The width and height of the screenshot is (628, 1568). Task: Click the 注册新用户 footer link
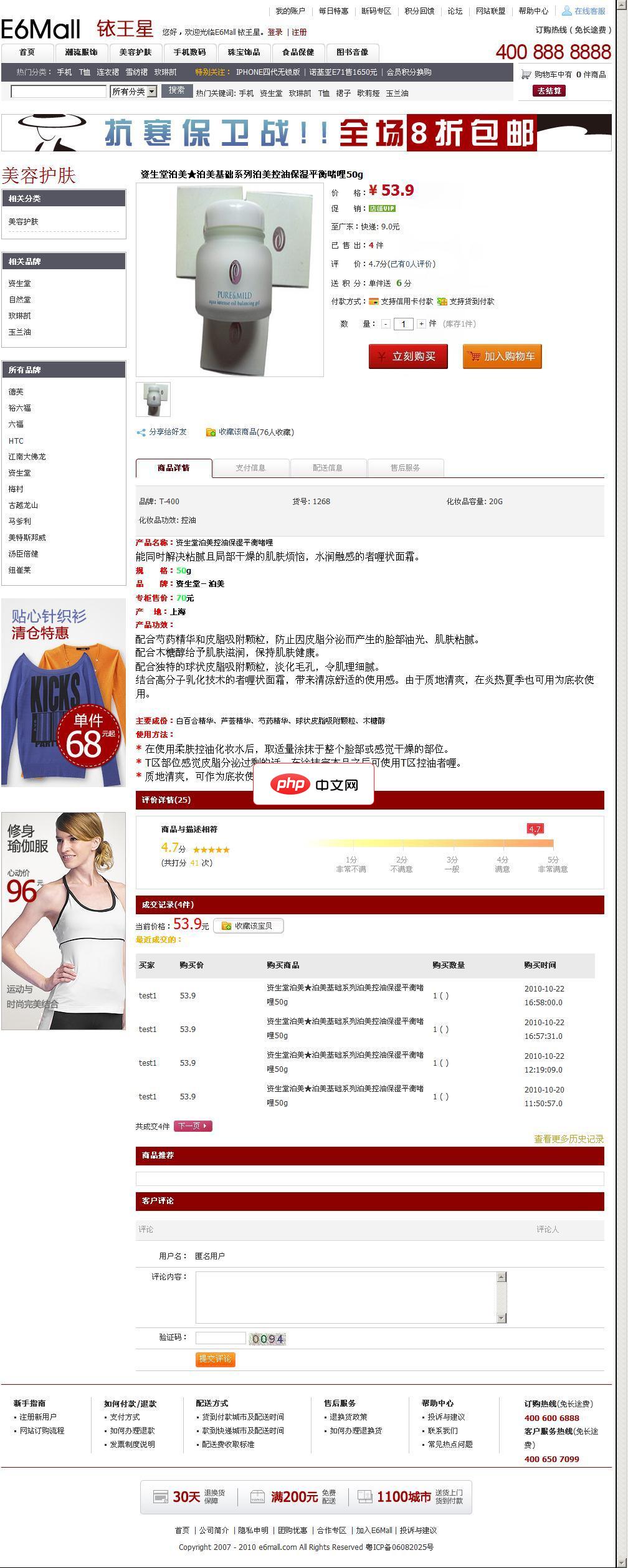[38, 1417]
